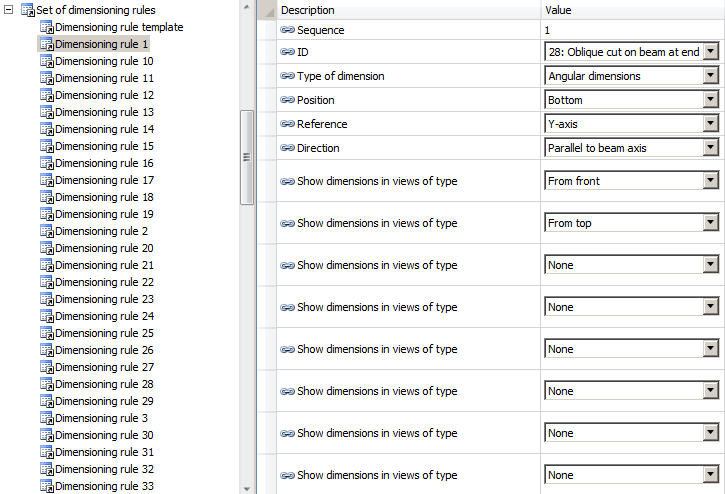Viewport: 725px width, 494px height.
Task: Collapse the Set of dimensioning rules tree
Action: (x=10, y=10)
